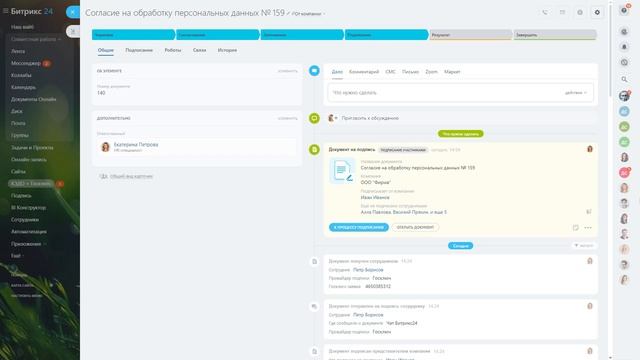Click изменить link in Дополнительно section
The image size is (640, 360).
[x=288, y=118]
